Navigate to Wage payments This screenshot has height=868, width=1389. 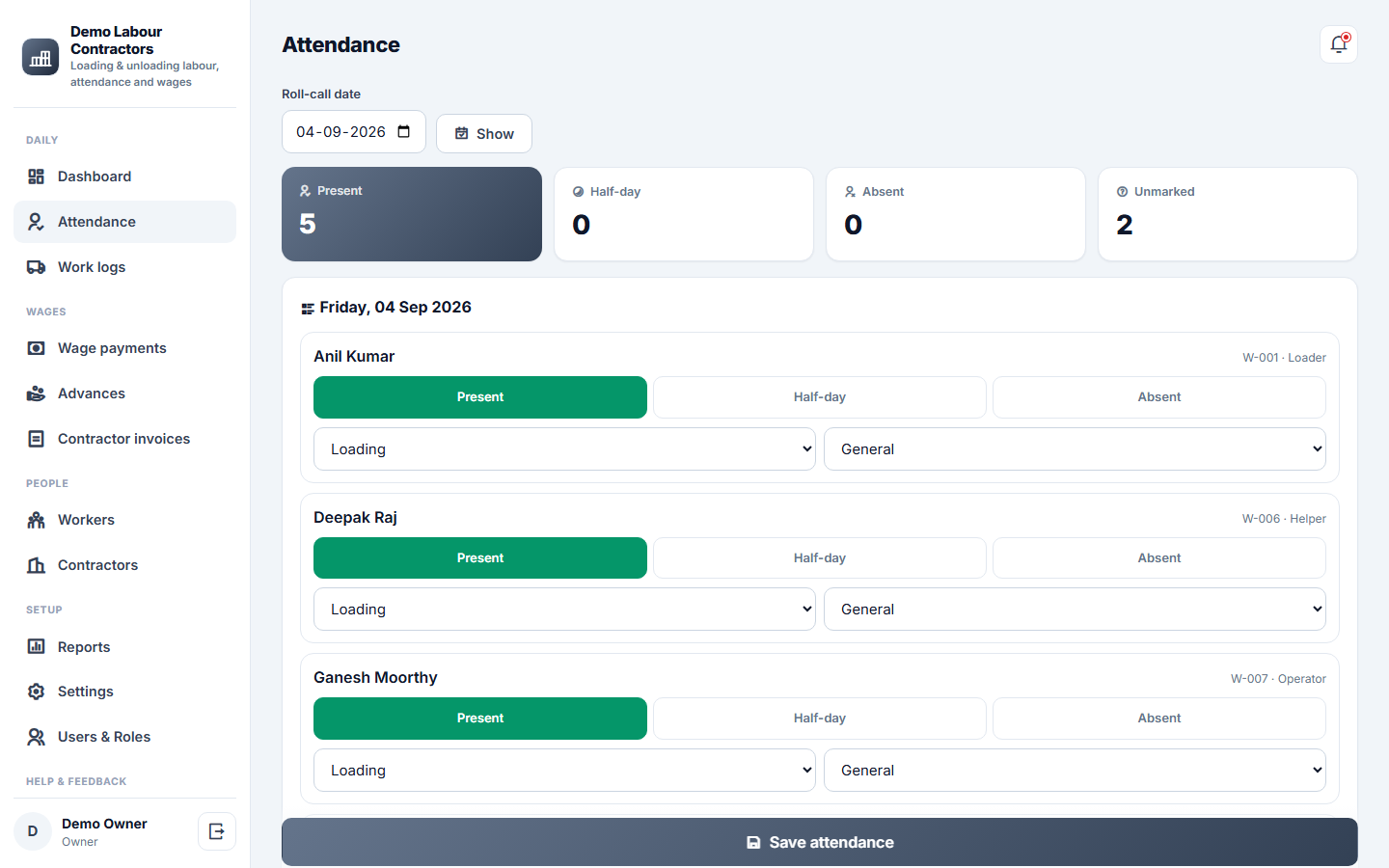(124, 348)
